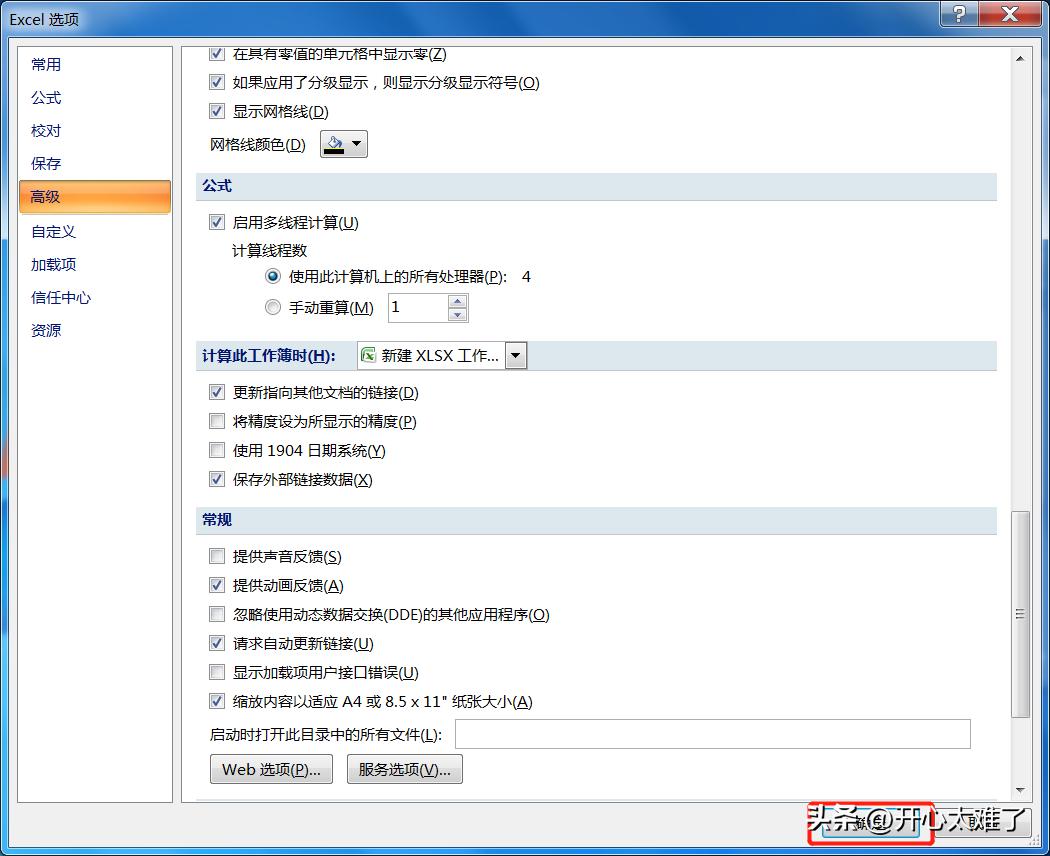The height and width of the screenshot is (856, 1050).
Task: Click the manual thread count input field
Action: click(418, 307)
